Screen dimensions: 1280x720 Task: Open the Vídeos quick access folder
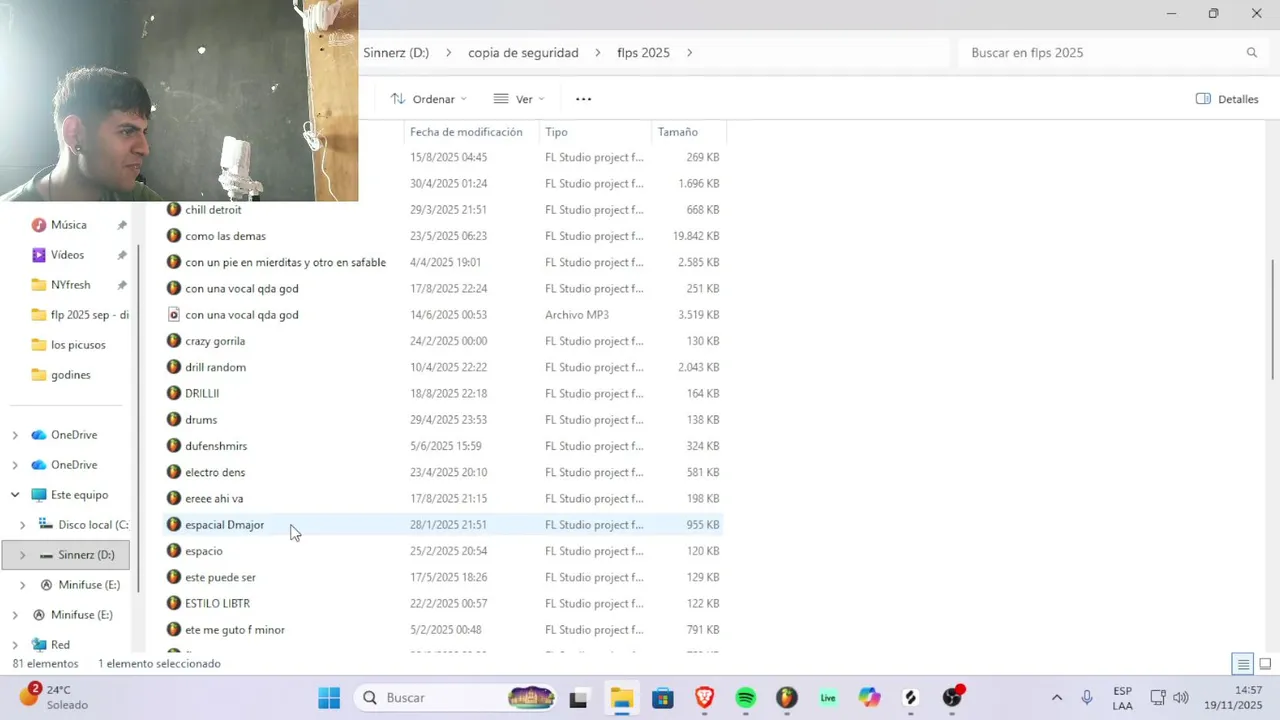(67, 255)
